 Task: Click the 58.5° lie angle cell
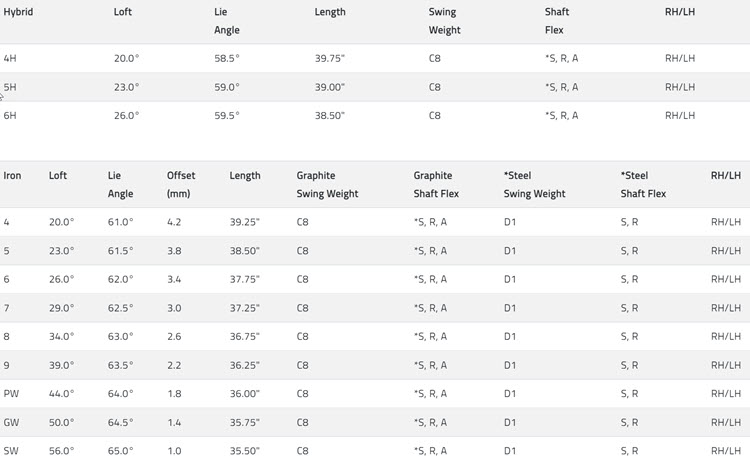pyautogui.click(x=227, y=59)
